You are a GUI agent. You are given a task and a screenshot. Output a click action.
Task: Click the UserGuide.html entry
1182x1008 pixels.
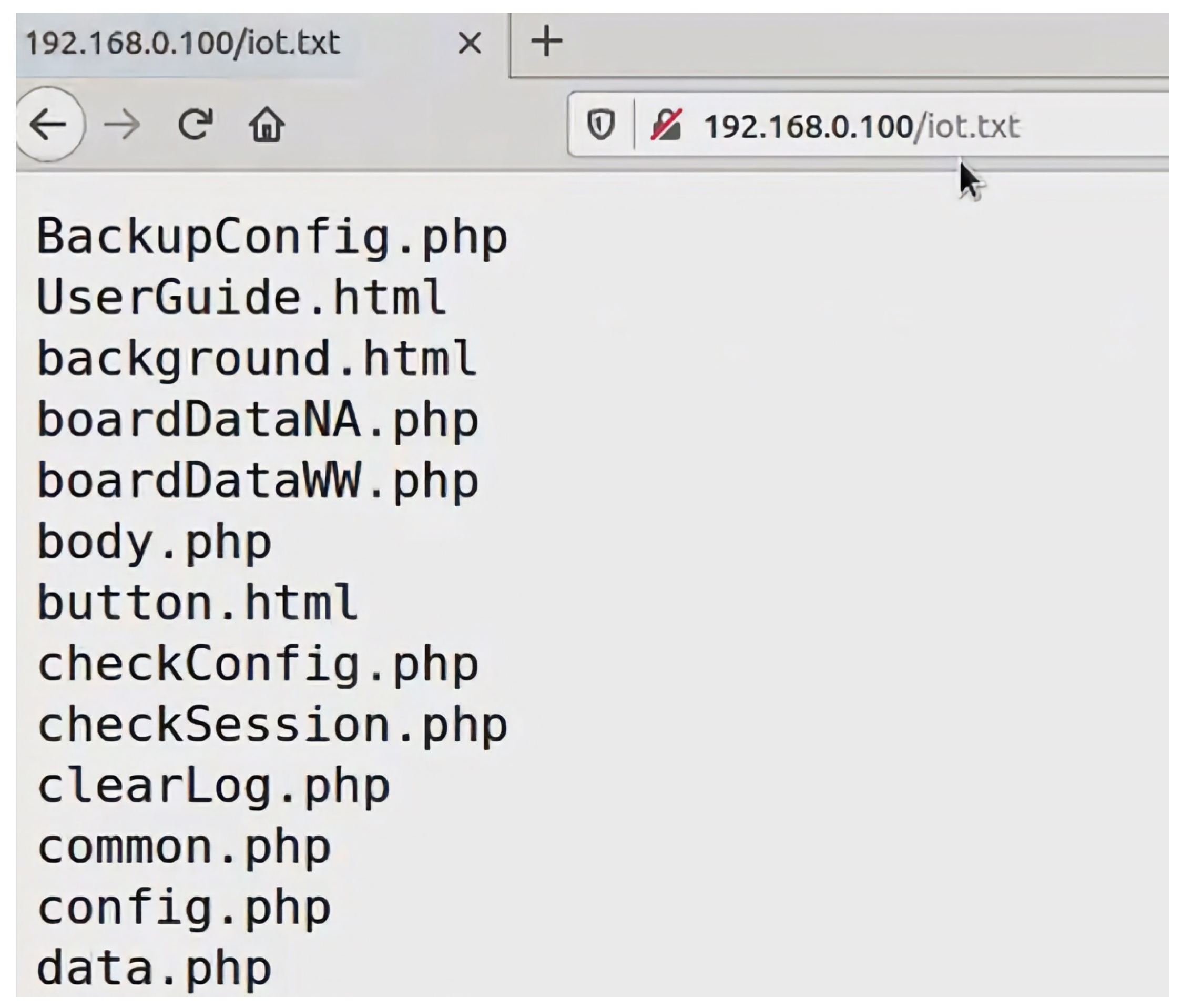point(241,298)
